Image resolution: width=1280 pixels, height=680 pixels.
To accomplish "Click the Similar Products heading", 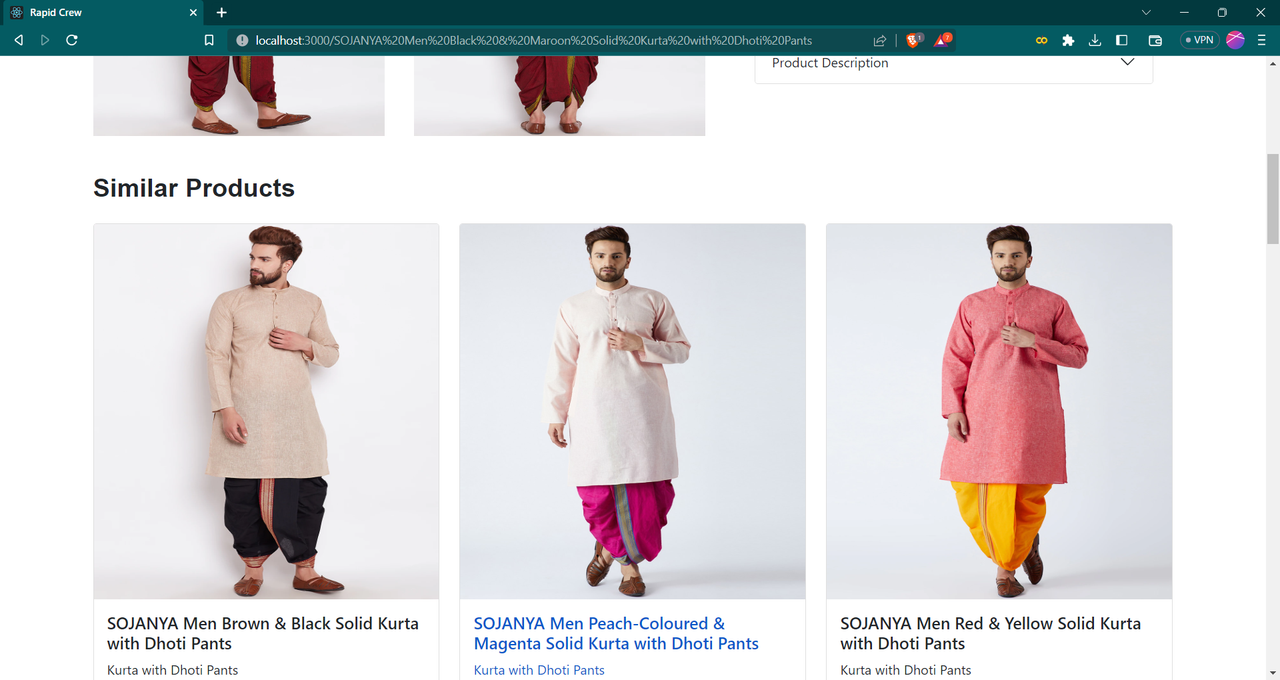I will tap(194, 188).
